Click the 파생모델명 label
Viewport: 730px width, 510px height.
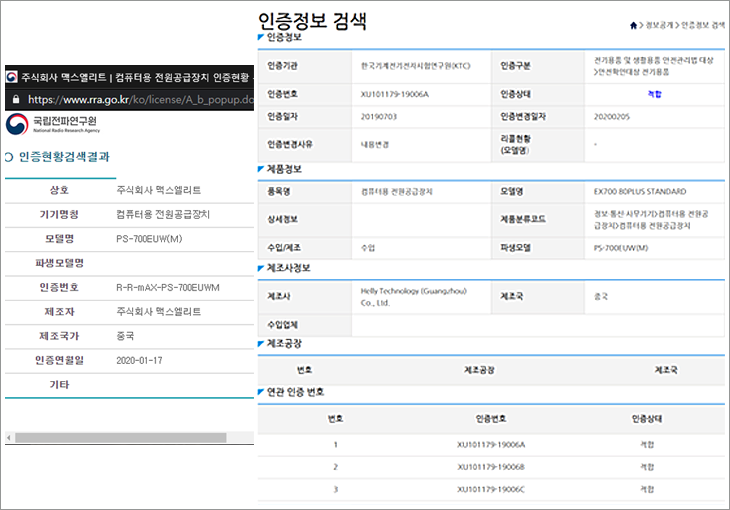click(60, 263)
